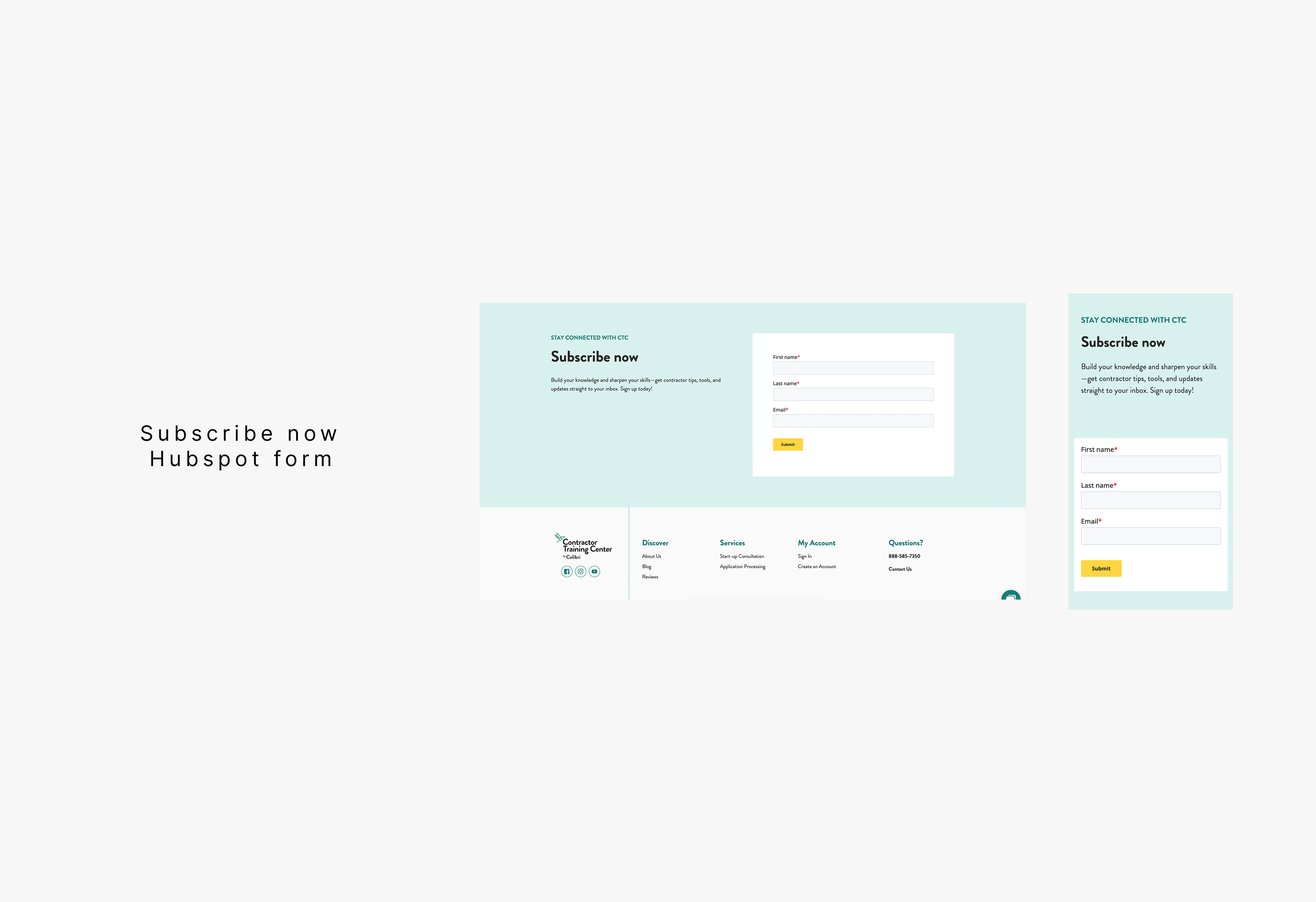1316x902 pixels.
Task: Open the Start-up Consultation page
Action: tap(743, 556)
